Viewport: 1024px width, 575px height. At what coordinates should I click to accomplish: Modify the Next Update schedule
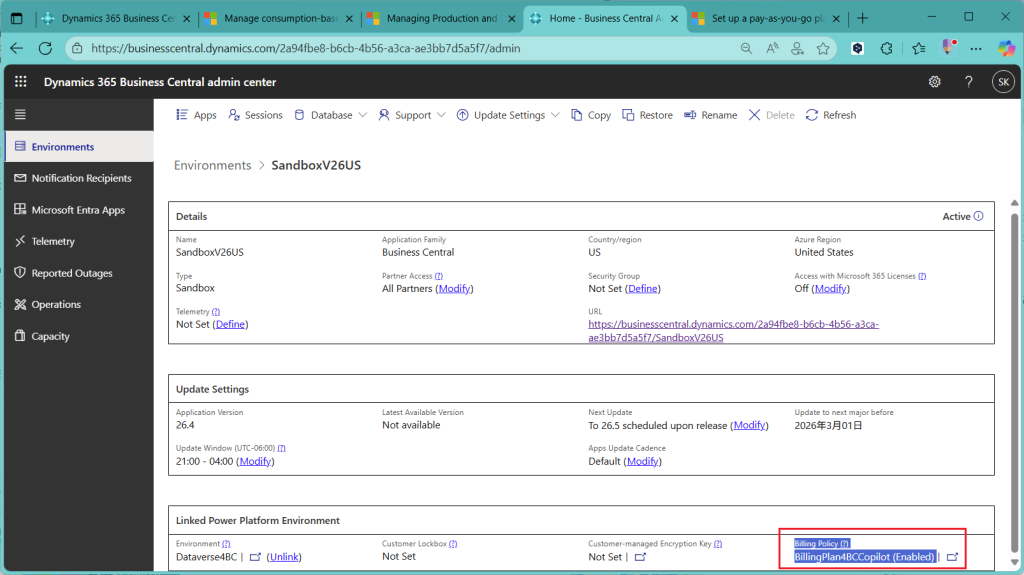tap(749, 425)
